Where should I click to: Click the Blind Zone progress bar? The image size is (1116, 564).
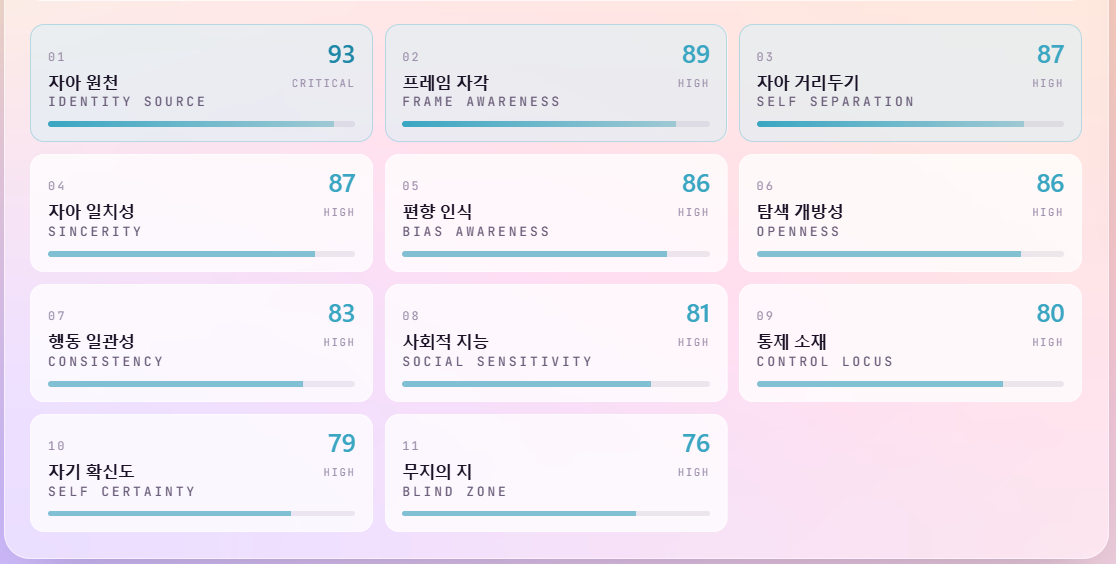[556, 513]
